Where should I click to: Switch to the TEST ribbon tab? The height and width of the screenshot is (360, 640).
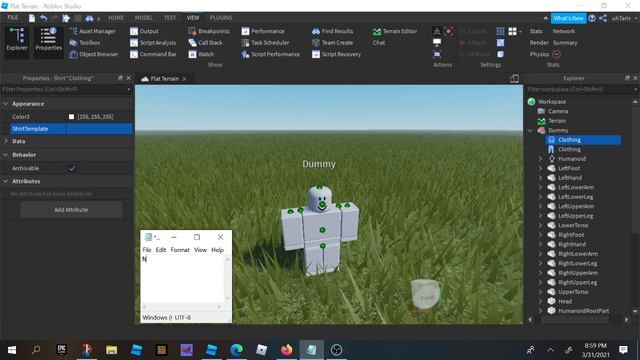click(x=170, y=18)
